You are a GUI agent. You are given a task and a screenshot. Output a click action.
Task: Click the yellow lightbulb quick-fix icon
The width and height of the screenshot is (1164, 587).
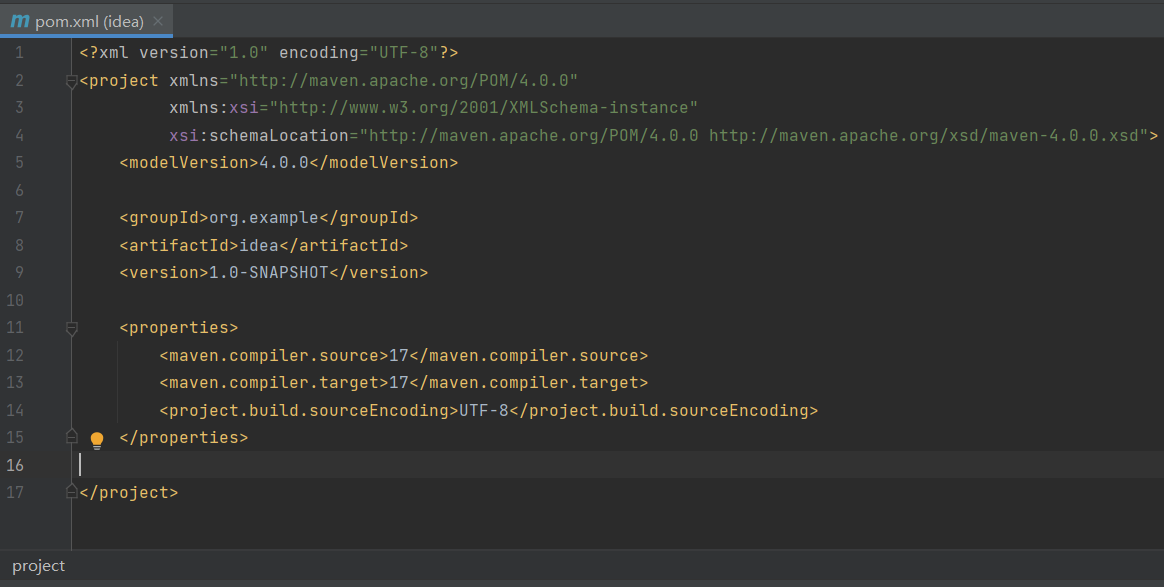pyautogui.click(x=97, y=440)
